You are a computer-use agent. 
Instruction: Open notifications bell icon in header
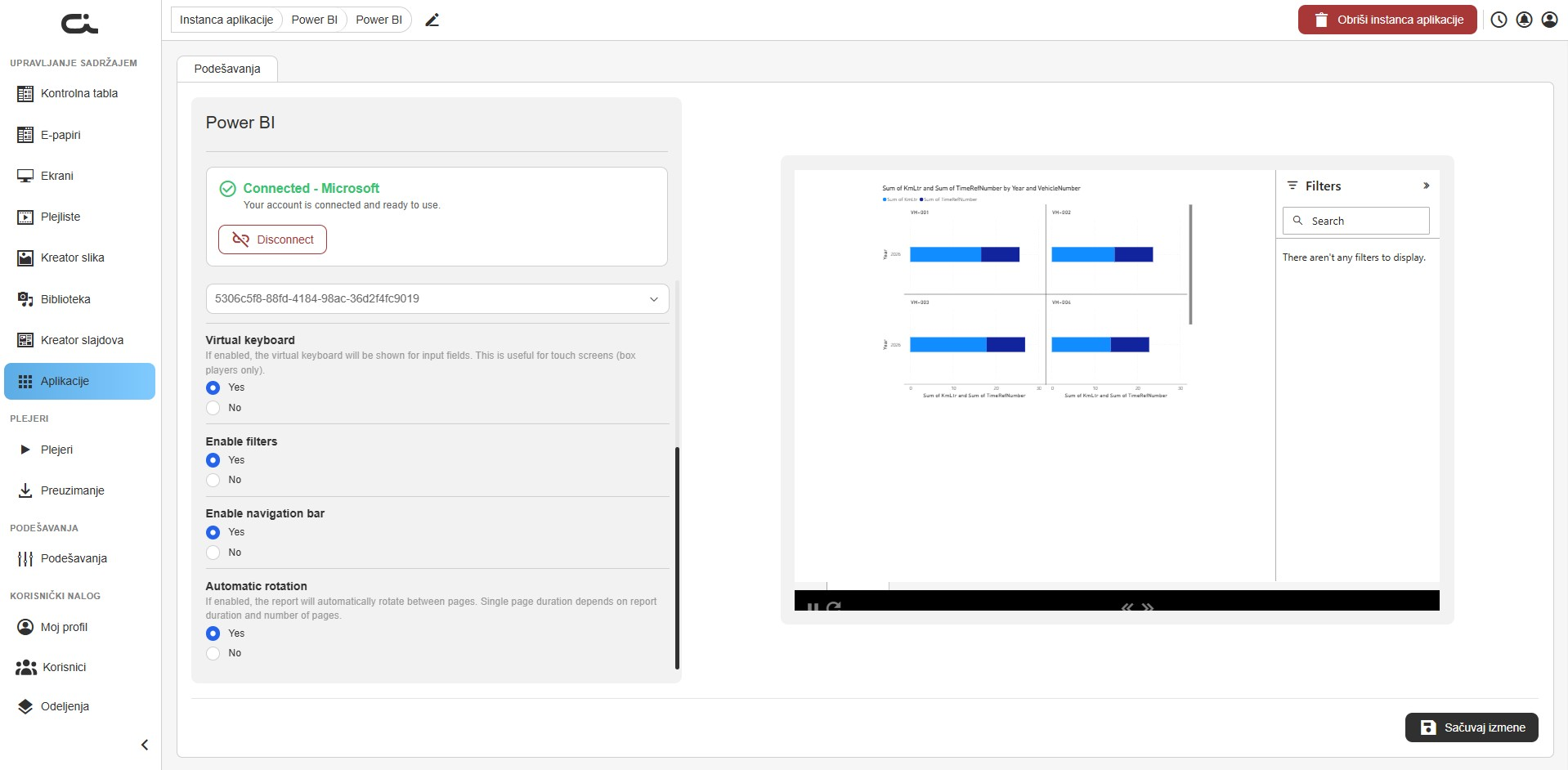point(1524,20)
